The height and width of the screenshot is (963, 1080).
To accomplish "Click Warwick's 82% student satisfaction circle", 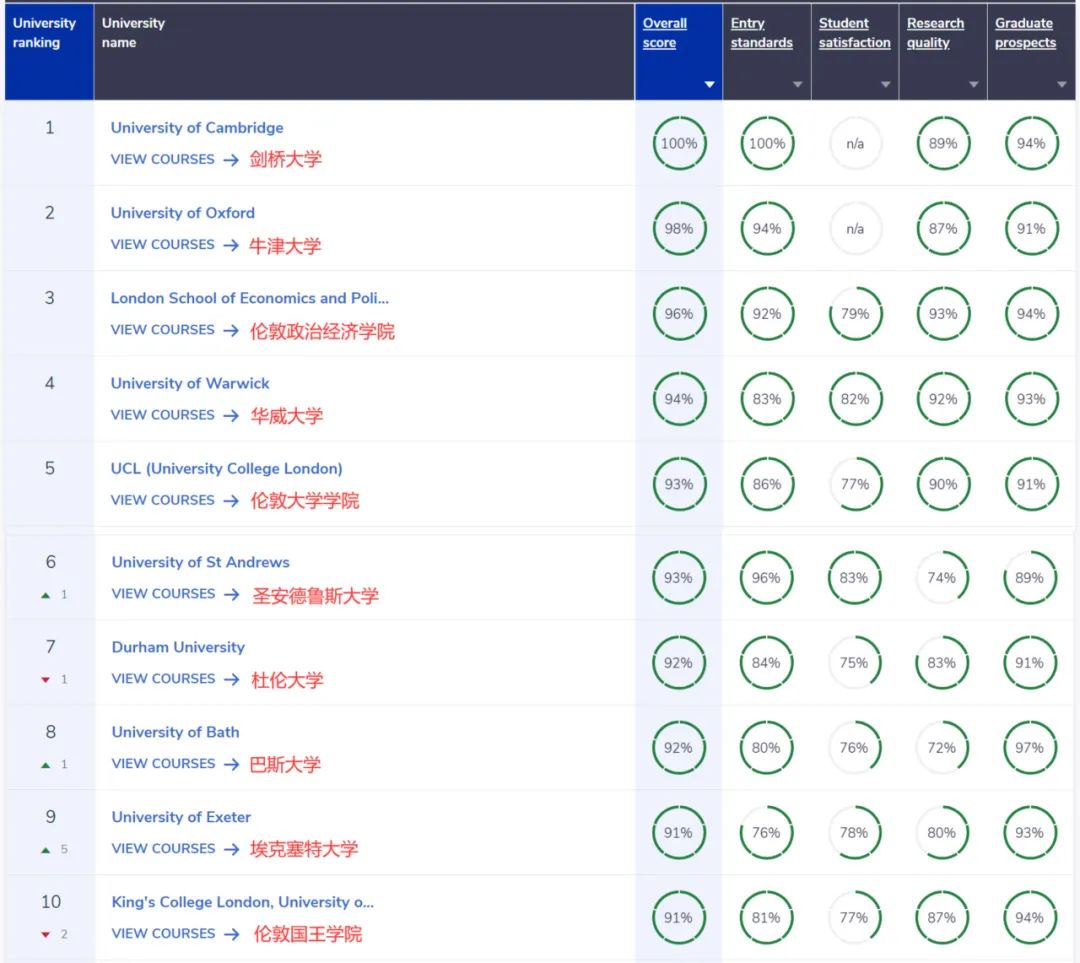I will tap(855, 399).
